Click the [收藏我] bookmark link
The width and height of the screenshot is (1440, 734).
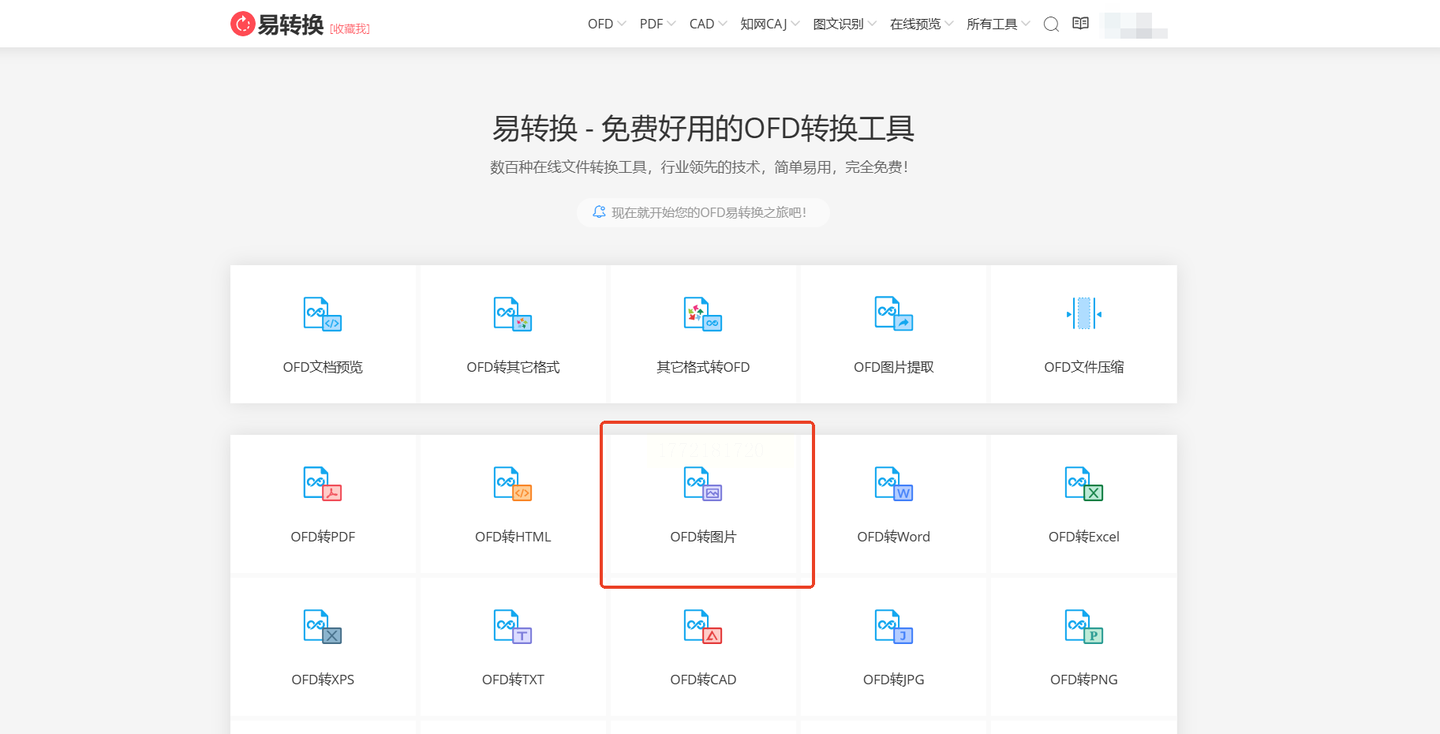click(350, 29)
